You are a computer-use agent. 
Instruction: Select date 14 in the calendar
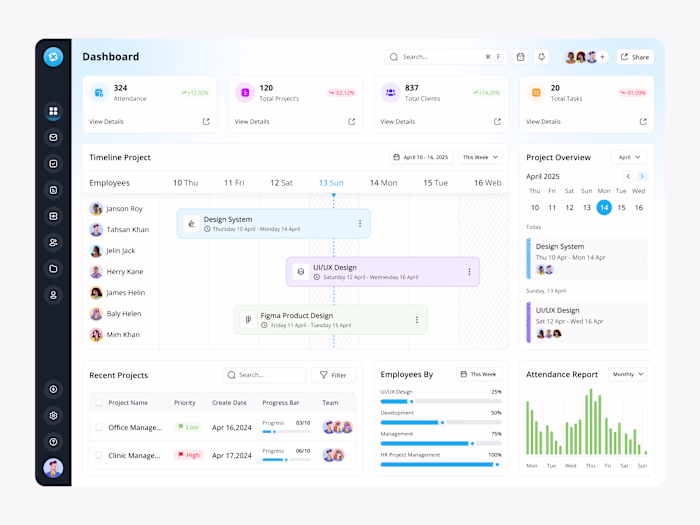pyautogui.click(x=604, y=208)
